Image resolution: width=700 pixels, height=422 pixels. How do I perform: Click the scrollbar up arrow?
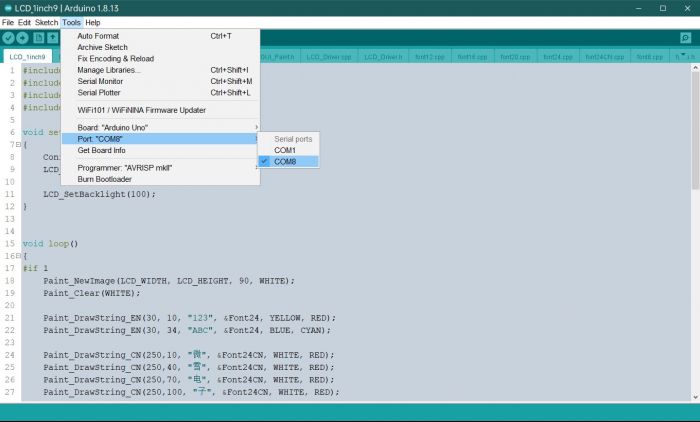coord(695,68)
